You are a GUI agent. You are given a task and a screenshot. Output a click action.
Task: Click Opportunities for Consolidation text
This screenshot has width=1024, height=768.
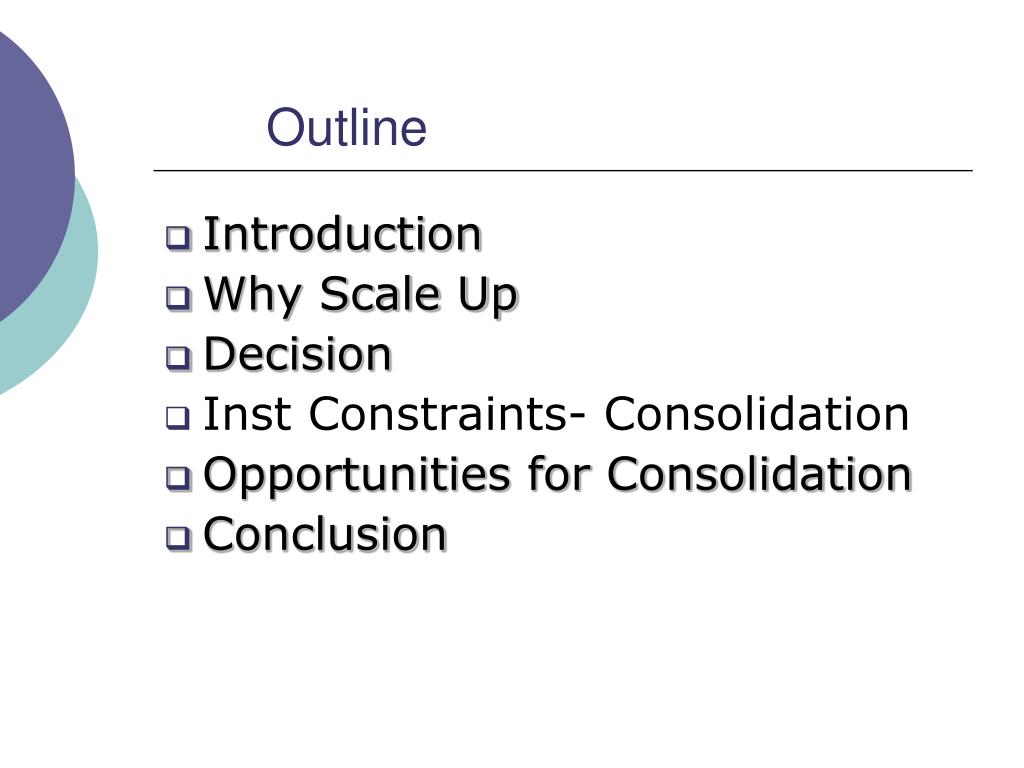[x=557, y=476]
